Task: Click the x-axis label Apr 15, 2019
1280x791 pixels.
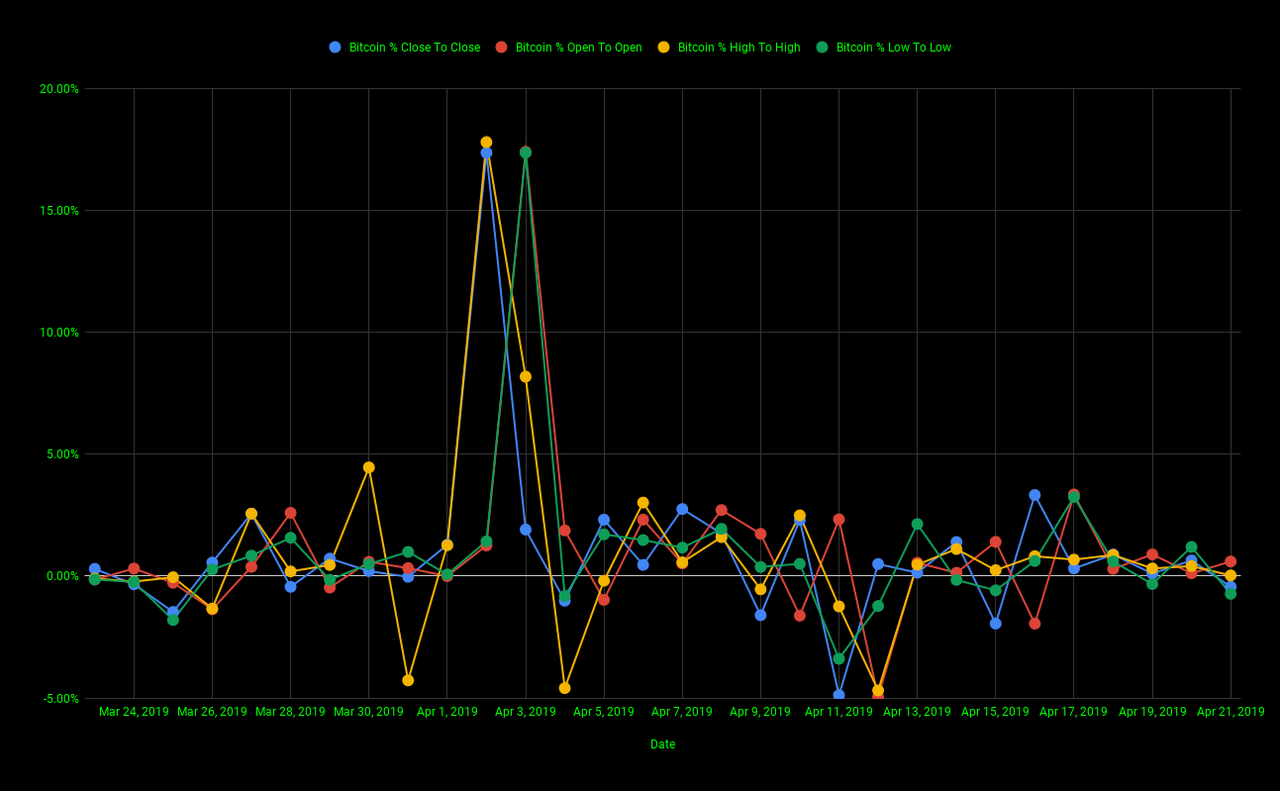Action: tap(995, 712)
